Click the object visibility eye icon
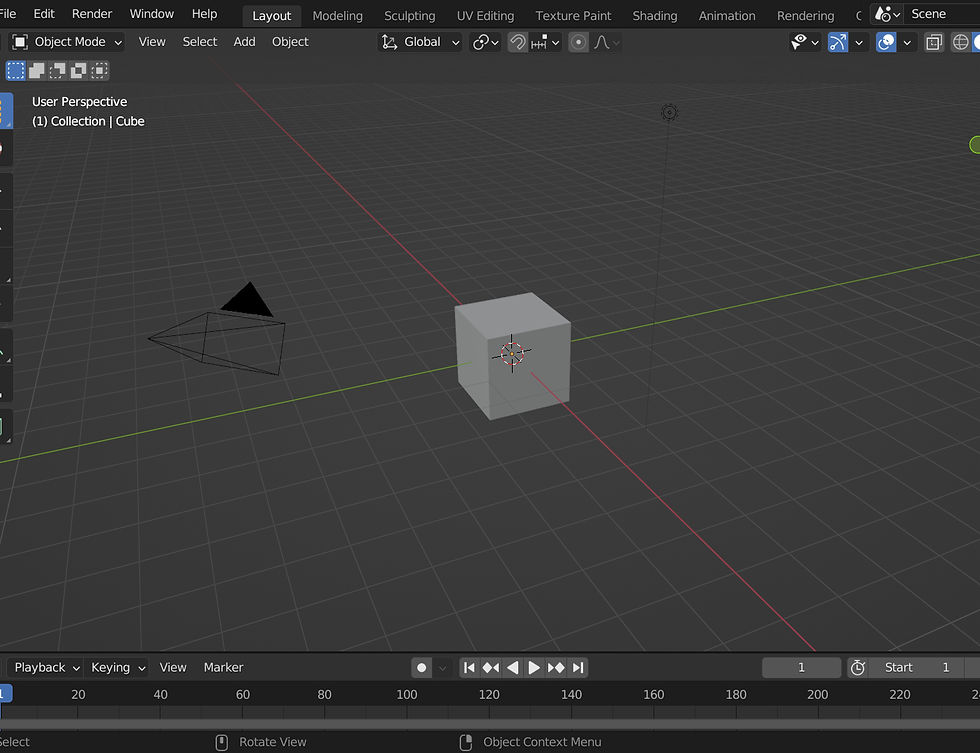Image resolution: width=980 pixels, height=753 pixels. [799, 42]
